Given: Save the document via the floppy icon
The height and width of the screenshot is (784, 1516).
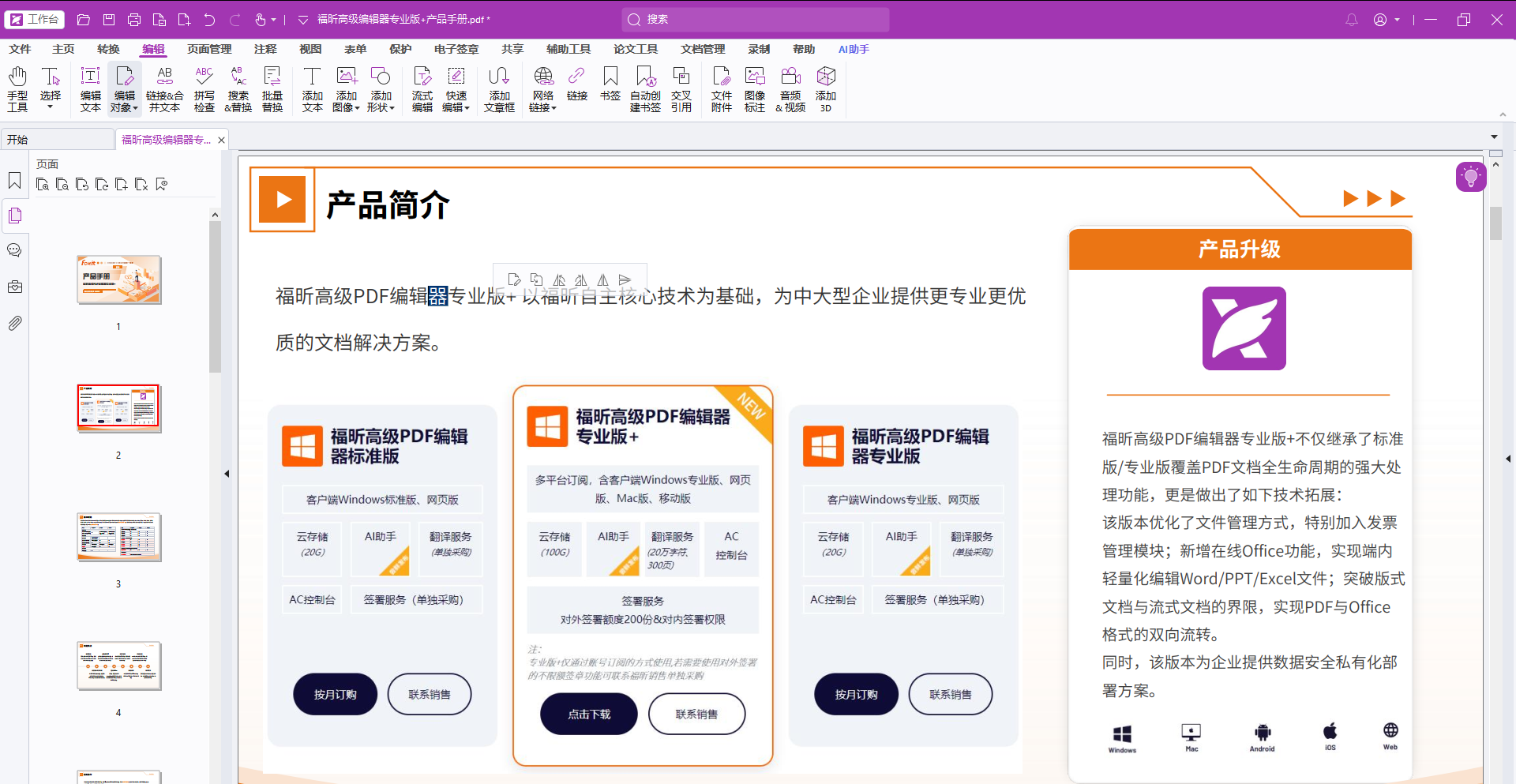Looking at the screenshot, I should tap(109, 20).
